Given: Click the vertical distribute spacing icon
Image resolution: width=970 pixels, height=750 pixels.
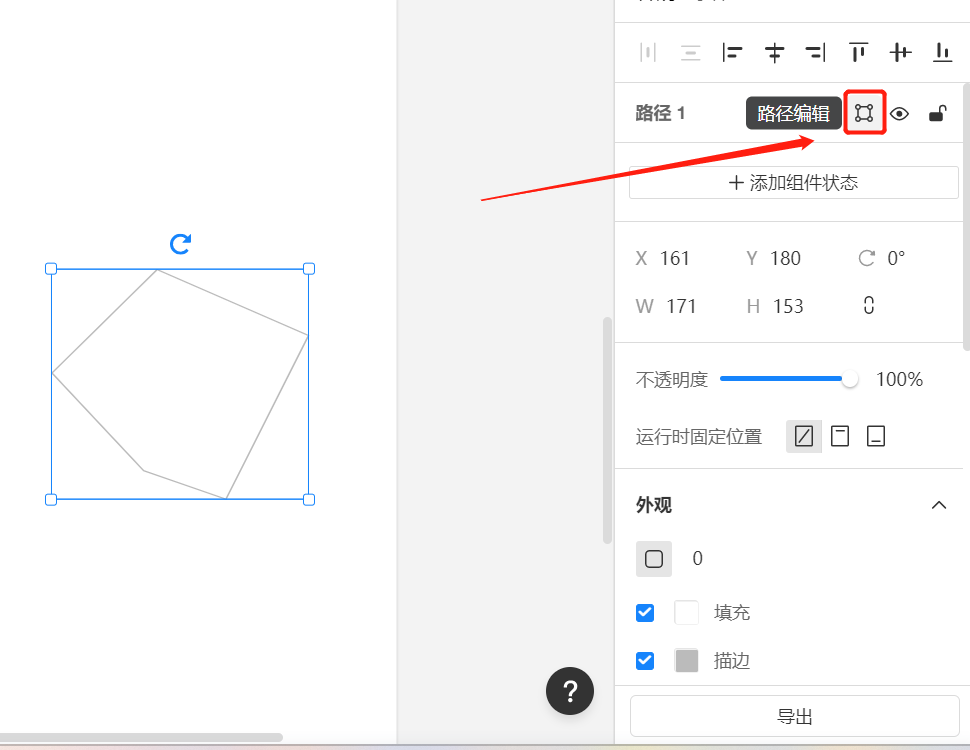Looking at the screenshot, I should tap(690, 53).
